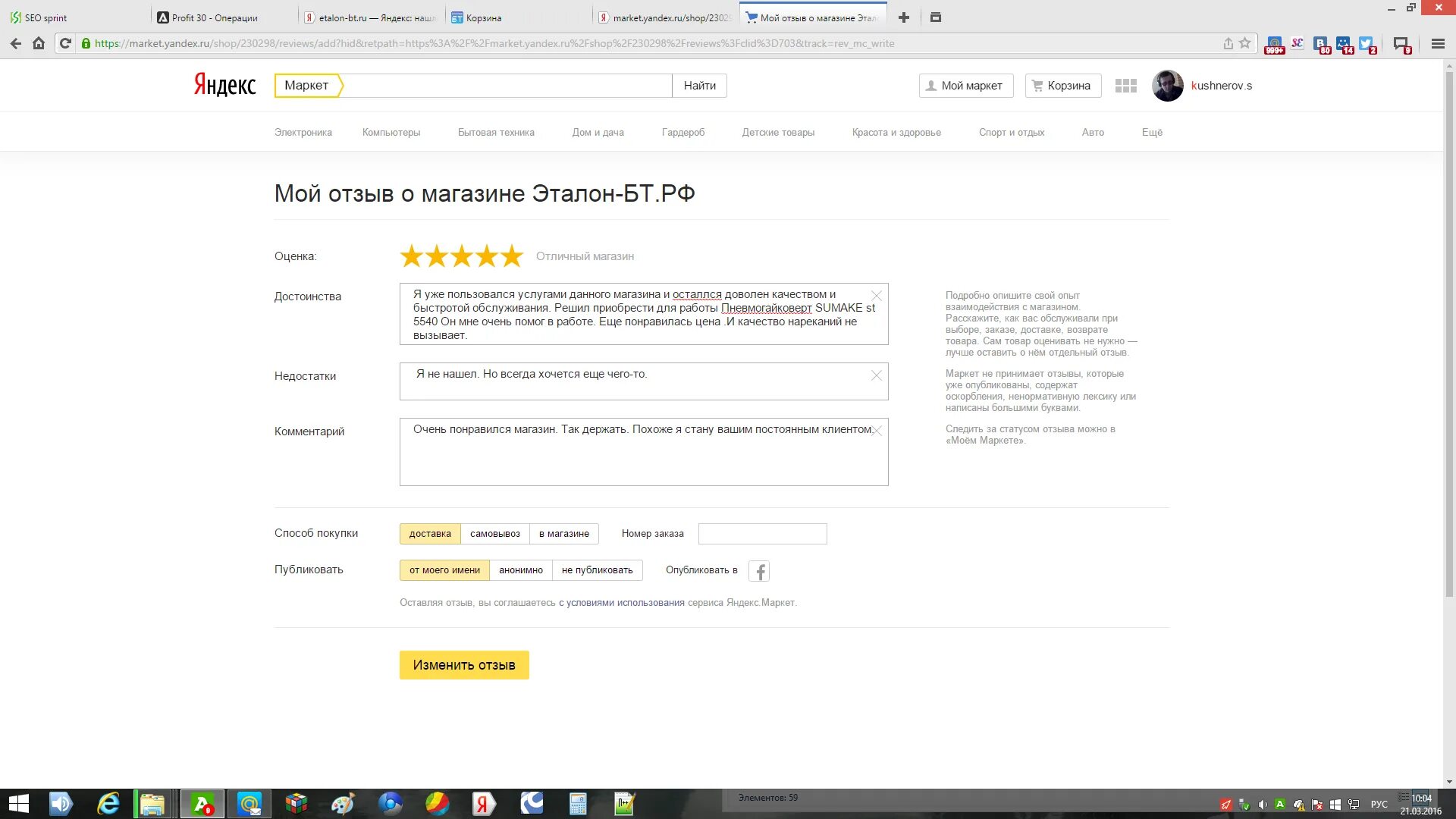Open Windows Start menu
The height and width of the screenshot is (819, 1456).
(18, 804)
